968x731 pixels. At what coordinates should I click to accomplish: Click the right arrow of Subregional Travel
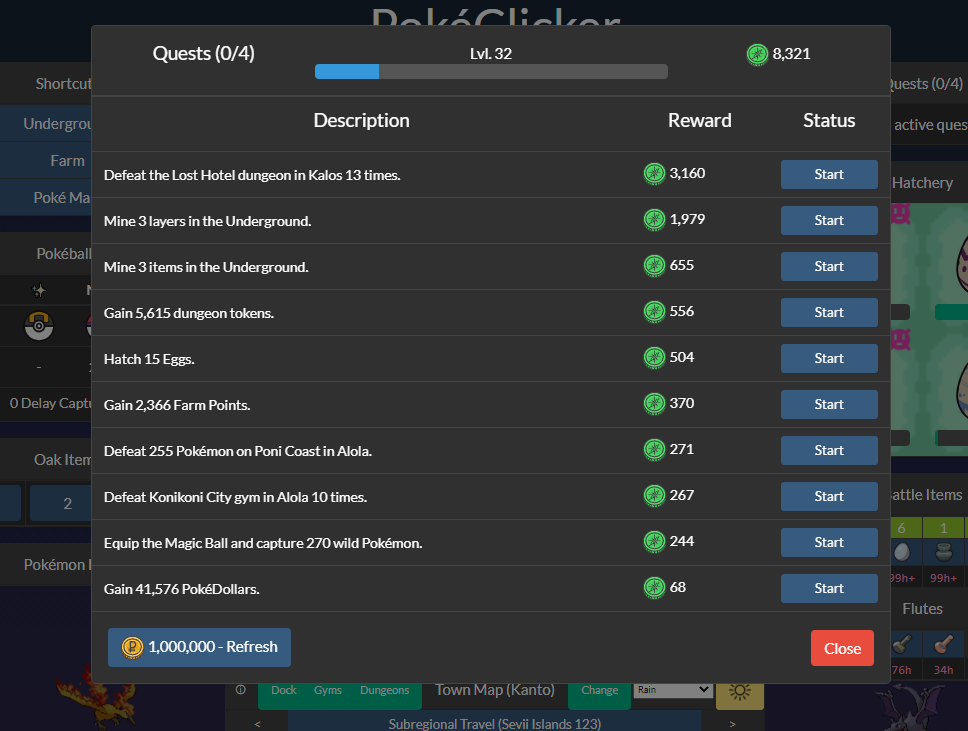tap(732, 724)
